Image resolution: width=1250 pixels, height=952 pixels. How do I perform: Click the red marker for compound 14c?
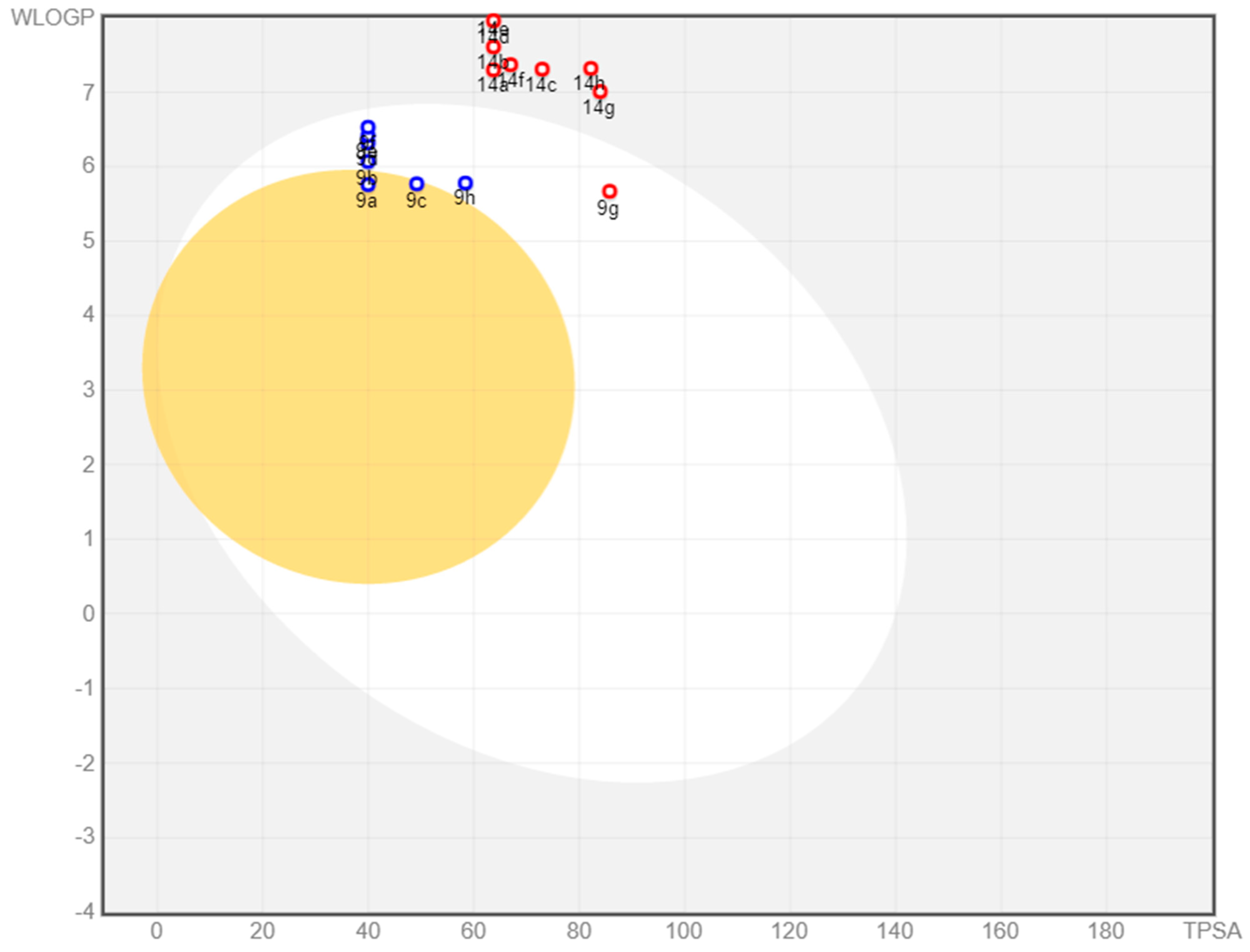click(542, 69)
